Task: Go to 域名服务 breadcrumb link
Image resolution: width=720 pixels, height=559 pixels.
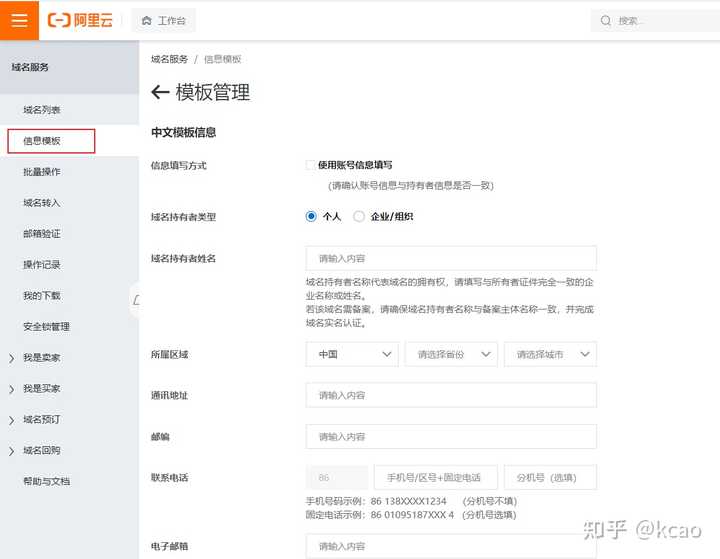Action: tap(169, 59)
